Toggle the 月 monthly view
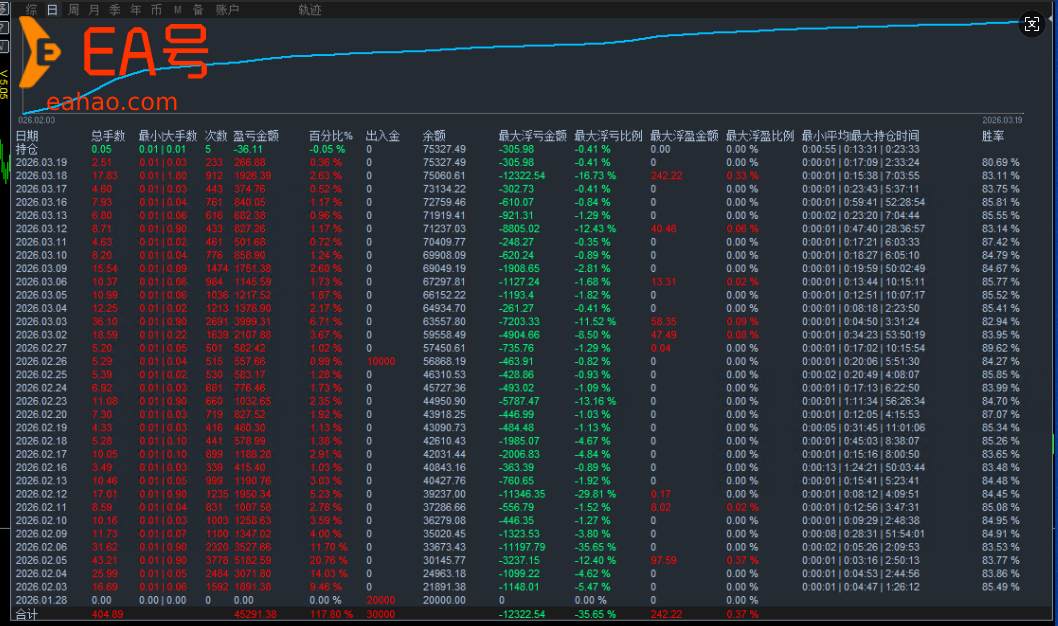 [92, 9]
